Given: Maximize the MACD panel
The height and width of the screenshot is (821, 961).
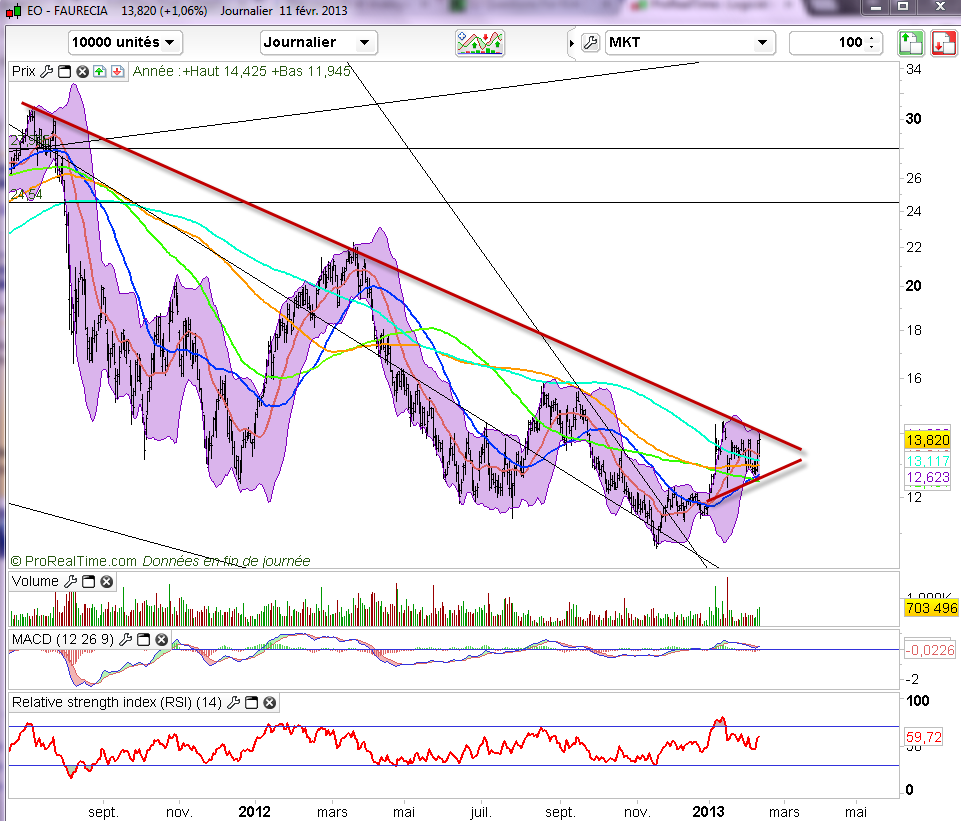Looking at the screenshot, I should [143, 640].
